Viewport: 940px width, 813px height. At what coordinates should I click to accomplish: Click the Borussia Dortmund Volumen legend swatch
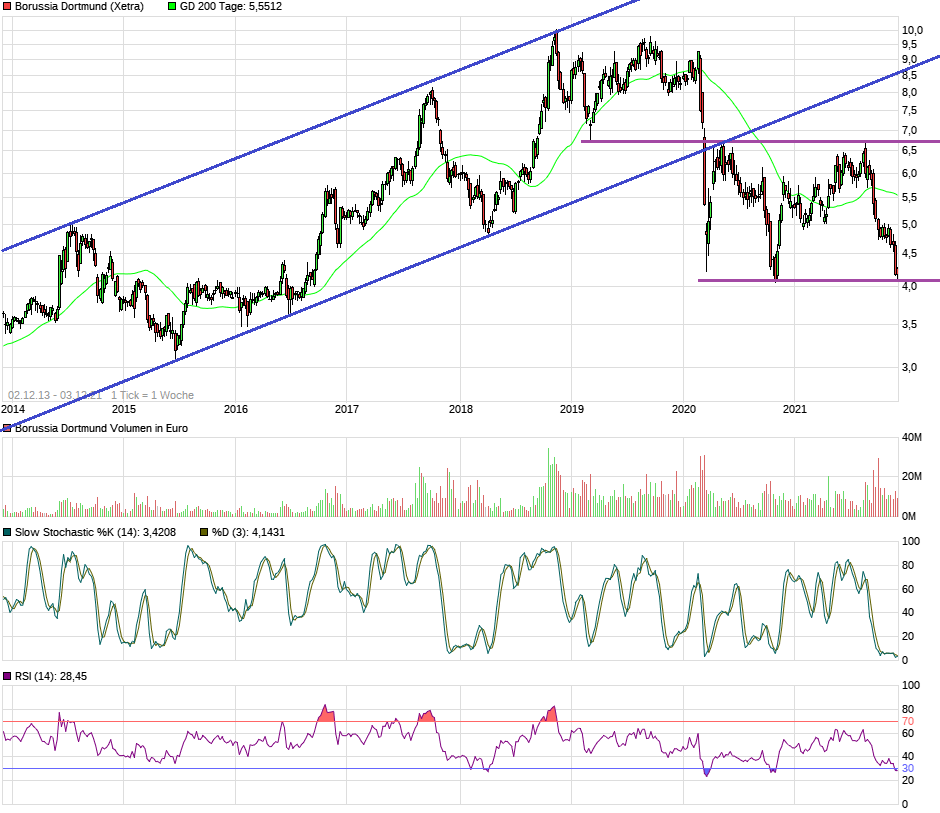(7, 428)
